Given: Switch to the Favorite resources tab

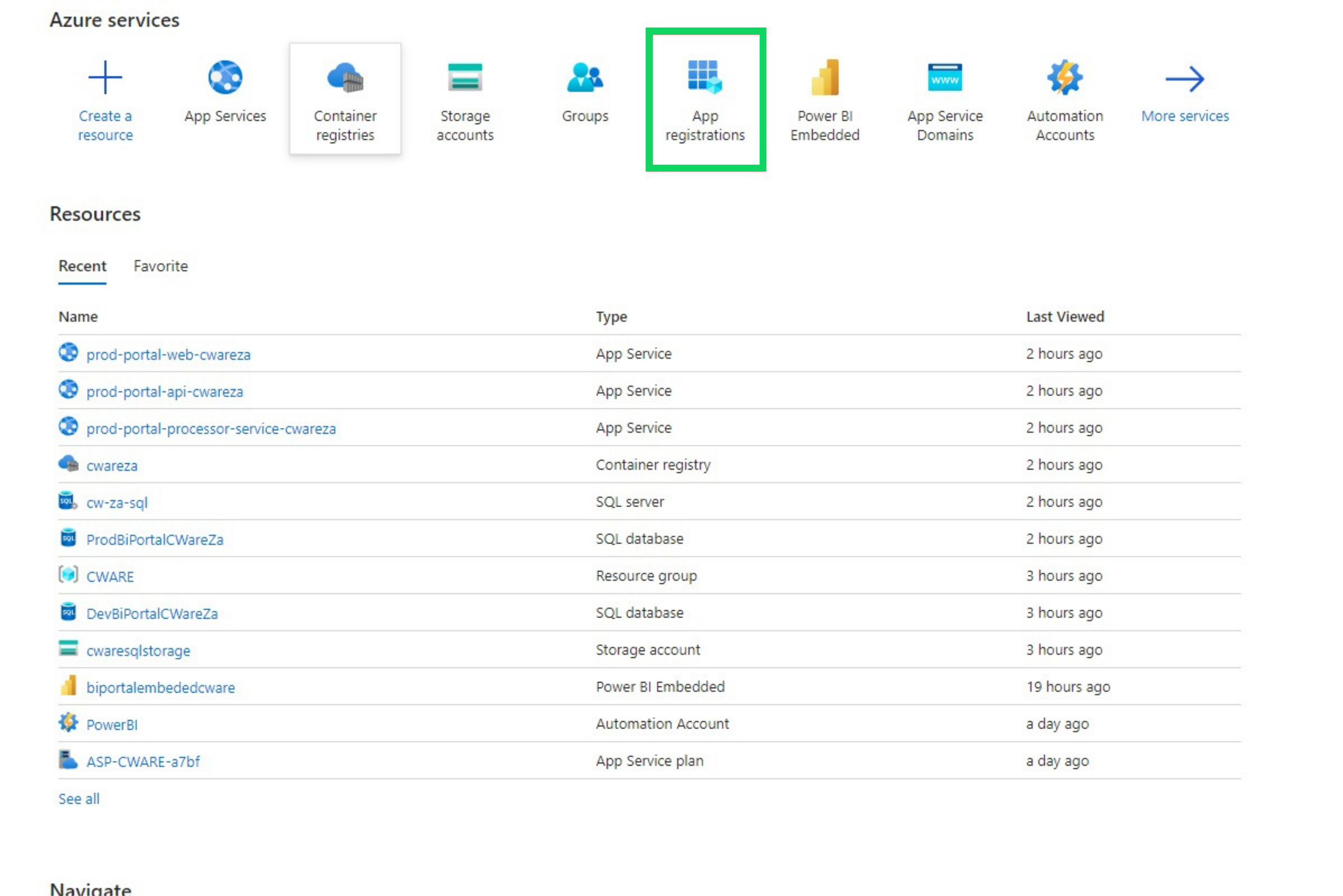Looking at the screenshot, I should [x=160, y=266].
